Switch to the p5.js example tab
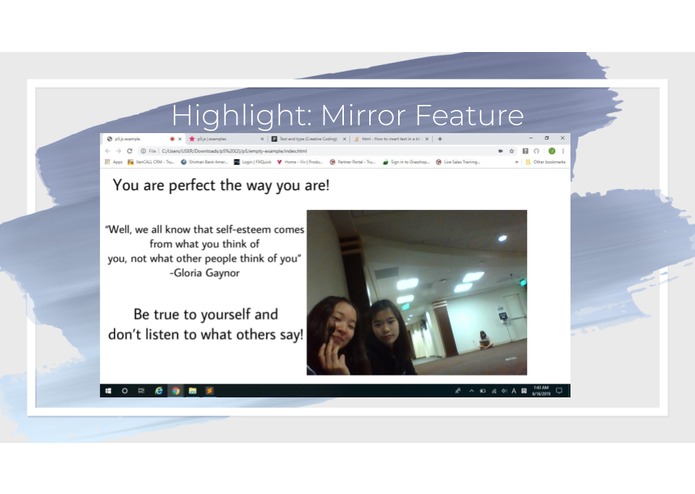695x494 pixels. click(x=142, y=139)
